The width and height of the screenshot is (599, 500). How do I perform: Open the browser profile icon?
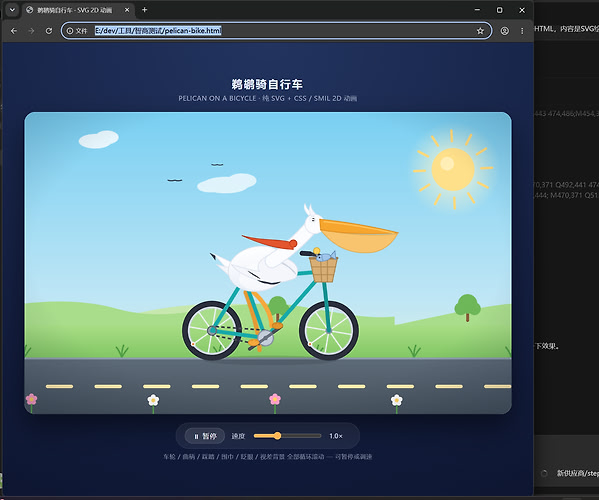tap(505, 31)
